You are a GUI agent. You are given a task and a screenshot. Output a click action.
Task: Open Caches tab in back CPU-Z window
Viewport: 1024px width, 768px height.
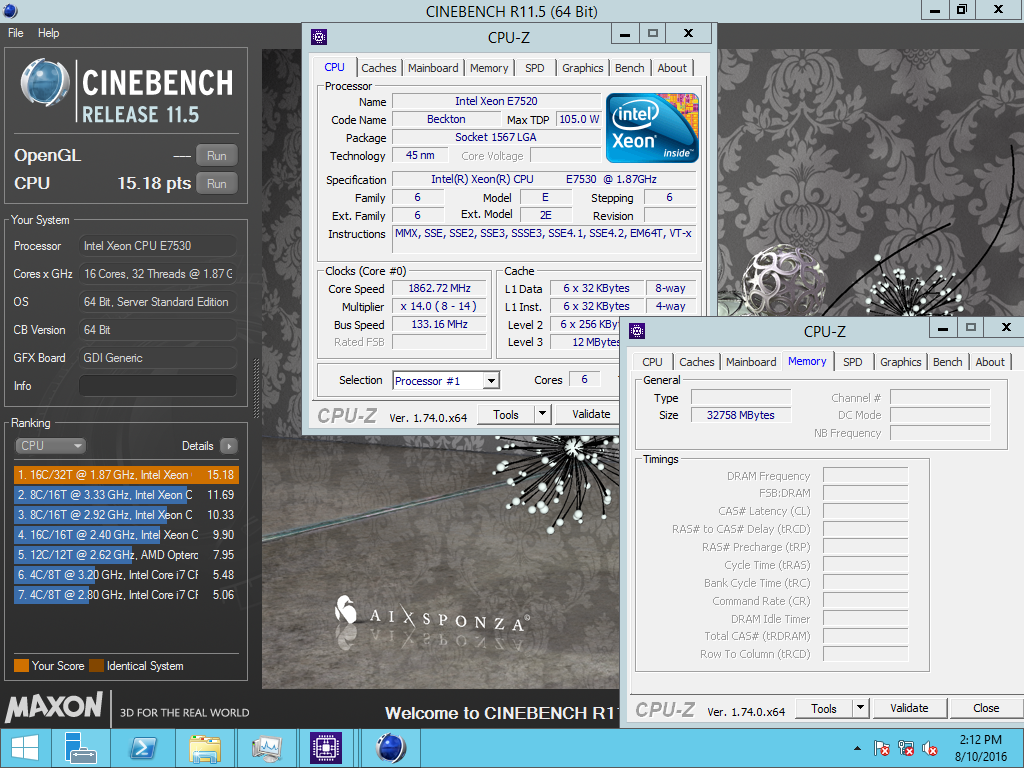point(379,68)
